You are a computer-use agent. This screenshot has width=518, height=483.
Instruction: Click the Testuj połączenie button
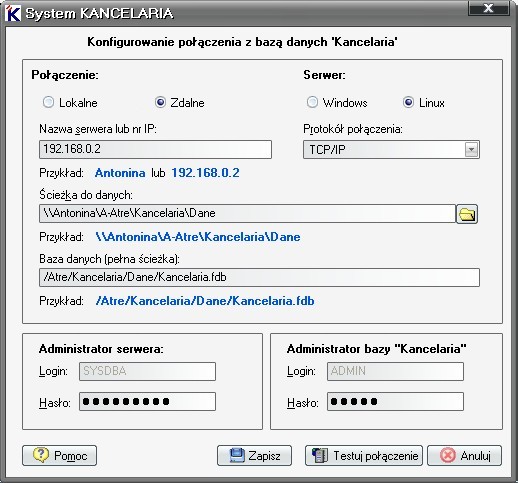click(364, 455)
